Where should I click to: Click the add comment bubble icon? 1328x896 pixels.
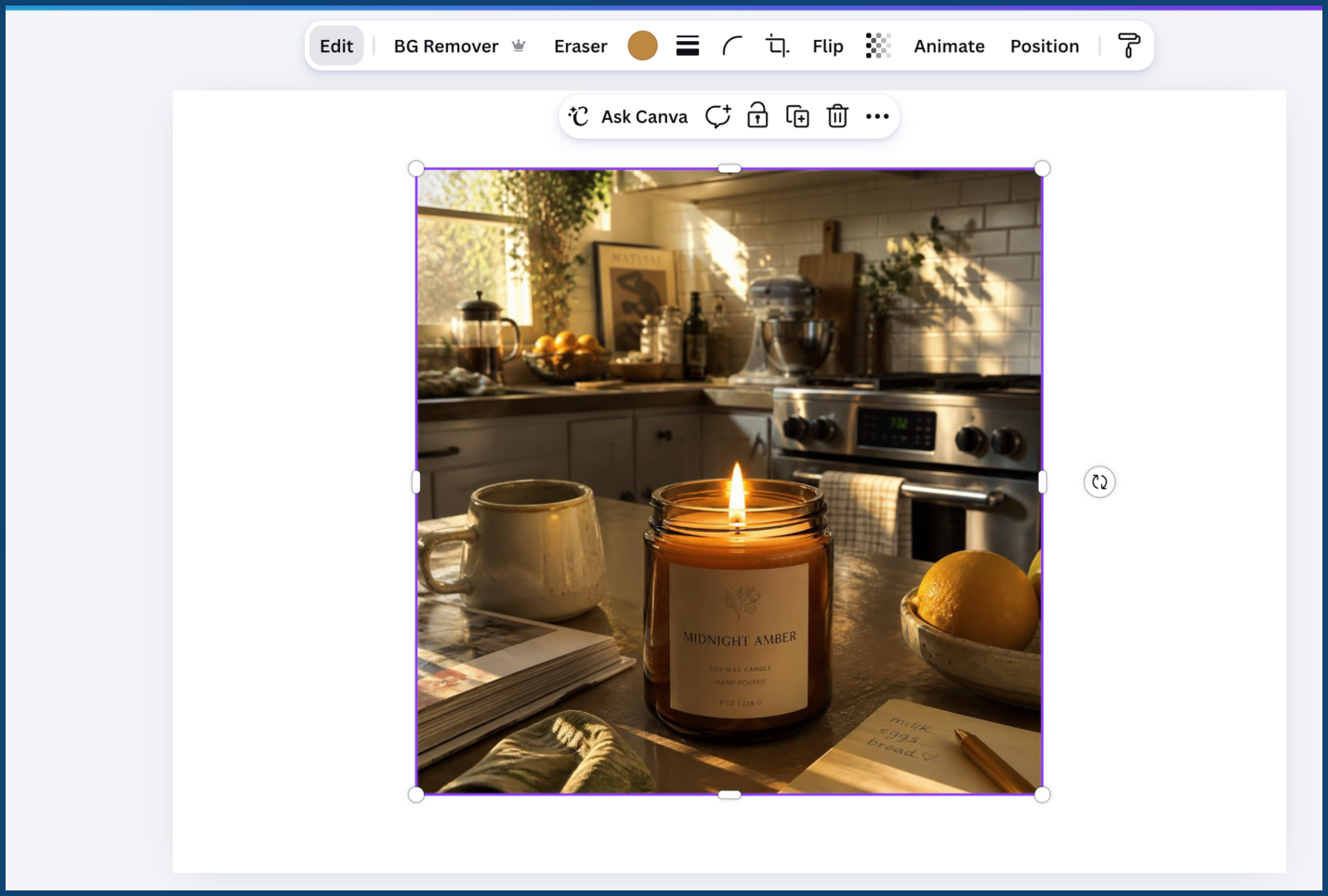point(717,116)
